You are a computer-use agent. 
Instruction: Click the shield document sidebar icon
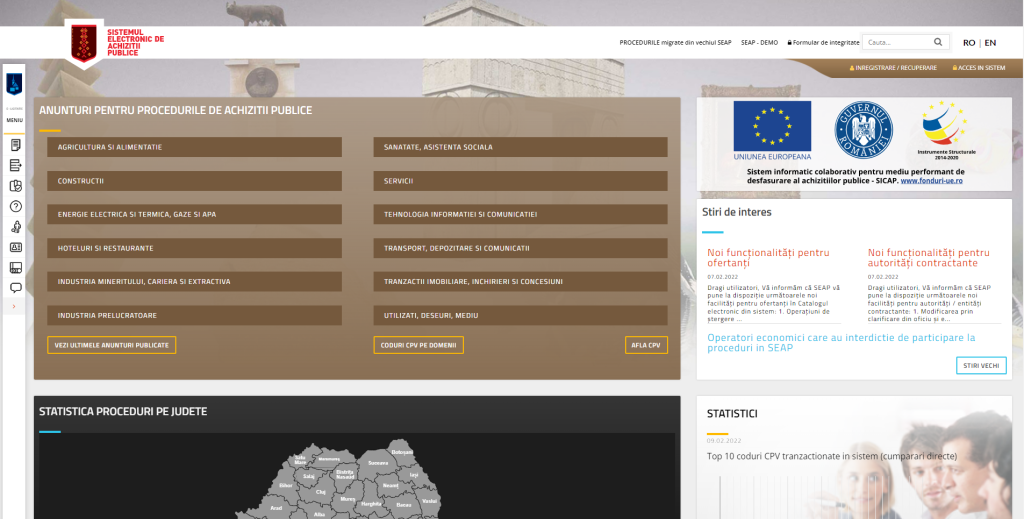(x=15, y=186)
